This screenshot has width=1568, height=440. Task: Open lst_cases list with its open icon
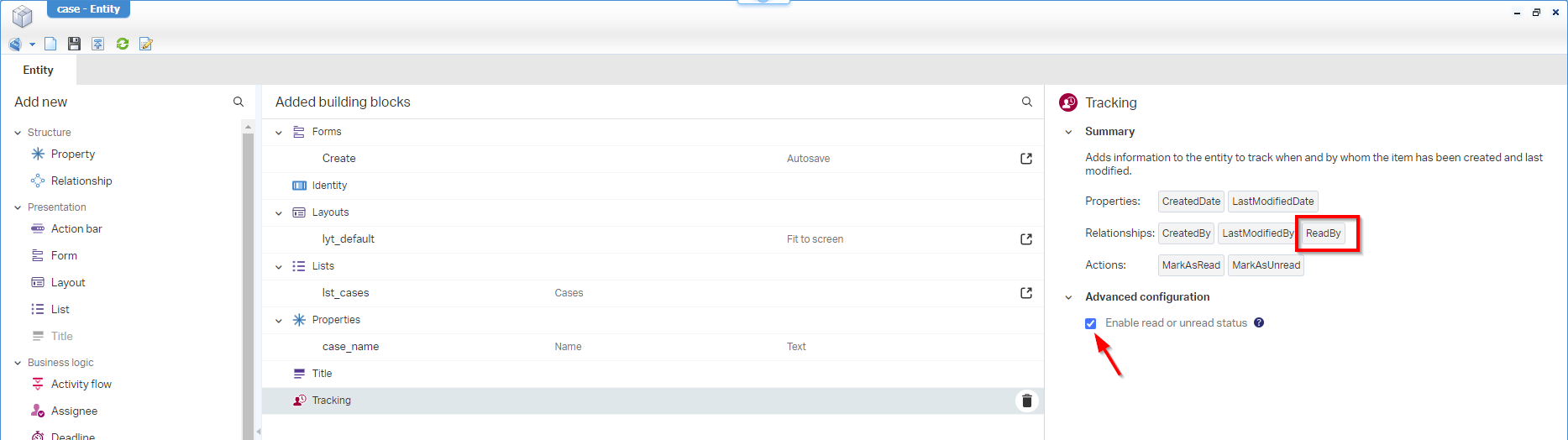(1026, 293)
